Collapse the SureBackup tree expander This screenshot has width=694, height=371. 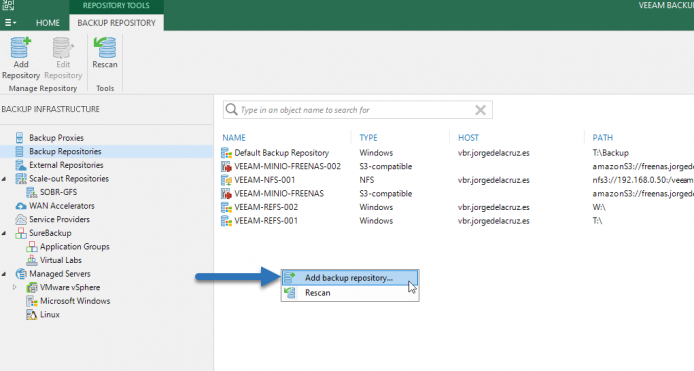4,233
